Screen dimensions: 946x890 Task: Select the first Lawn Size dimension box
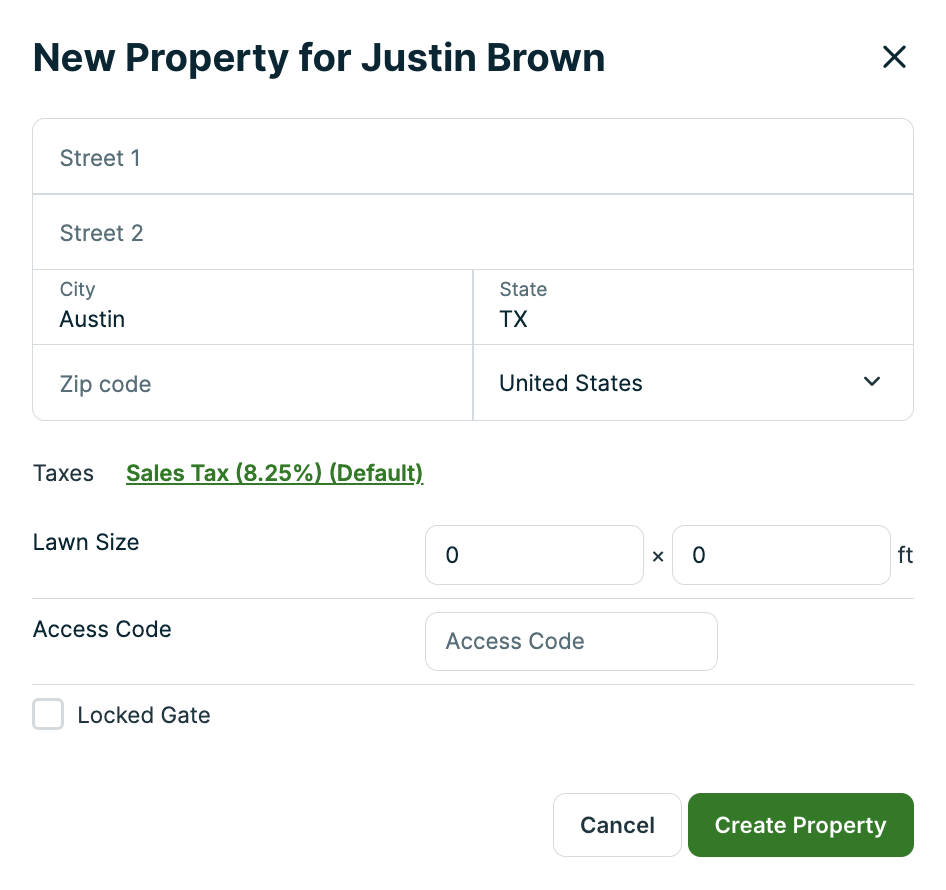(x=535, y=555)
